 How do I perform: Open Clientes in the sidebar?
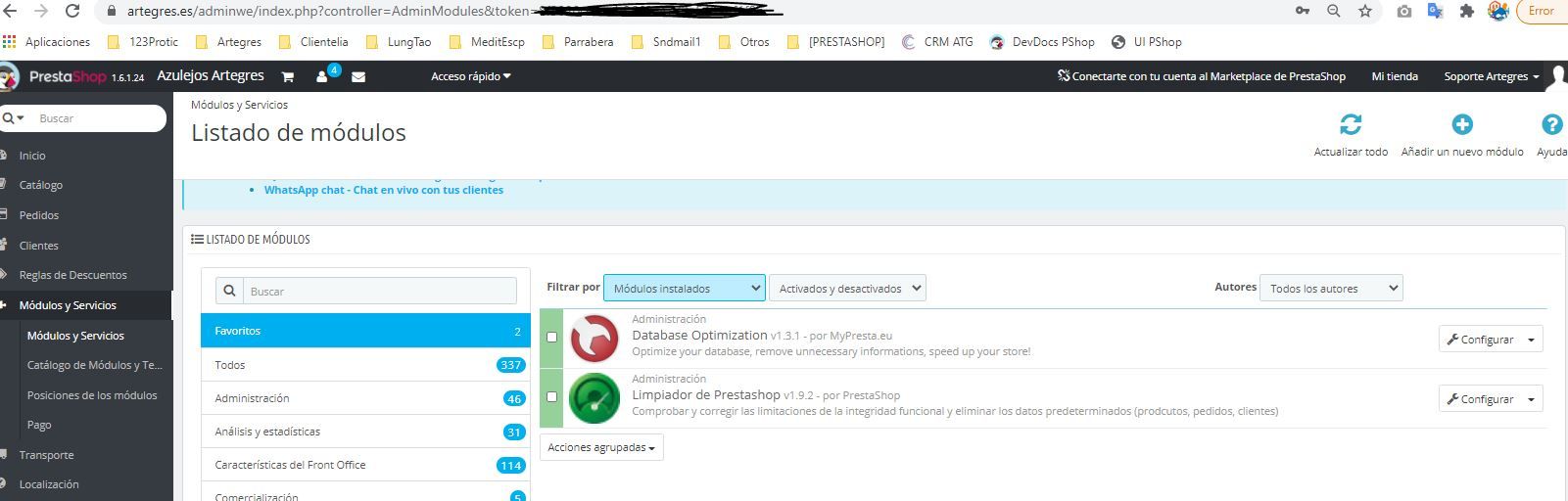tap(39, 246)
